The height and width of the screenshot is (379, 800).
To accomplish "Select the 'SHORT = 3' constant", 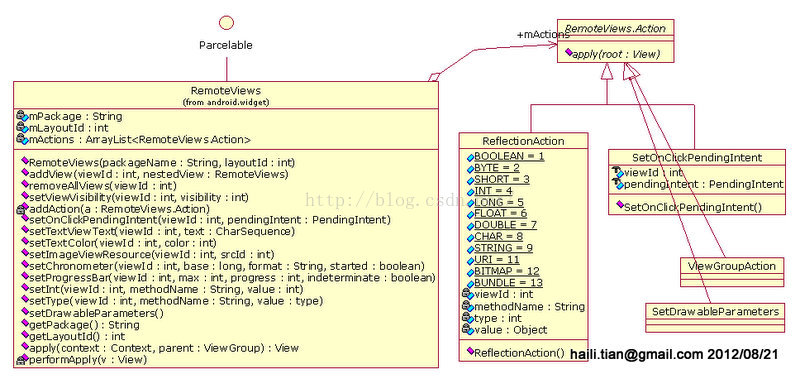I will [x=502, y=180].
